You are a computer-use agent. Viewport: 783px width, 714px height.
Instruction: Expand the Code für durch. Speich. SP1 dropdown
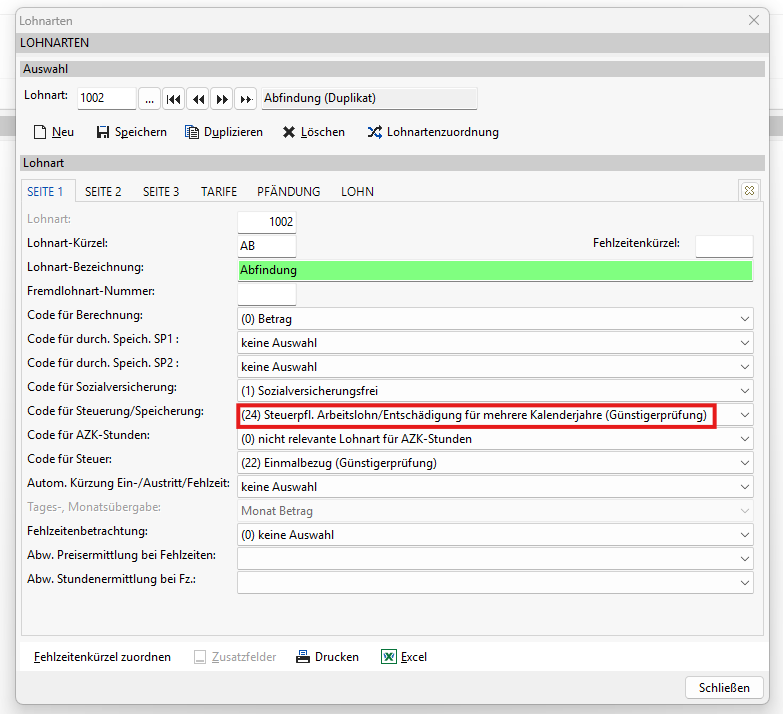click(x=745, y=343)
